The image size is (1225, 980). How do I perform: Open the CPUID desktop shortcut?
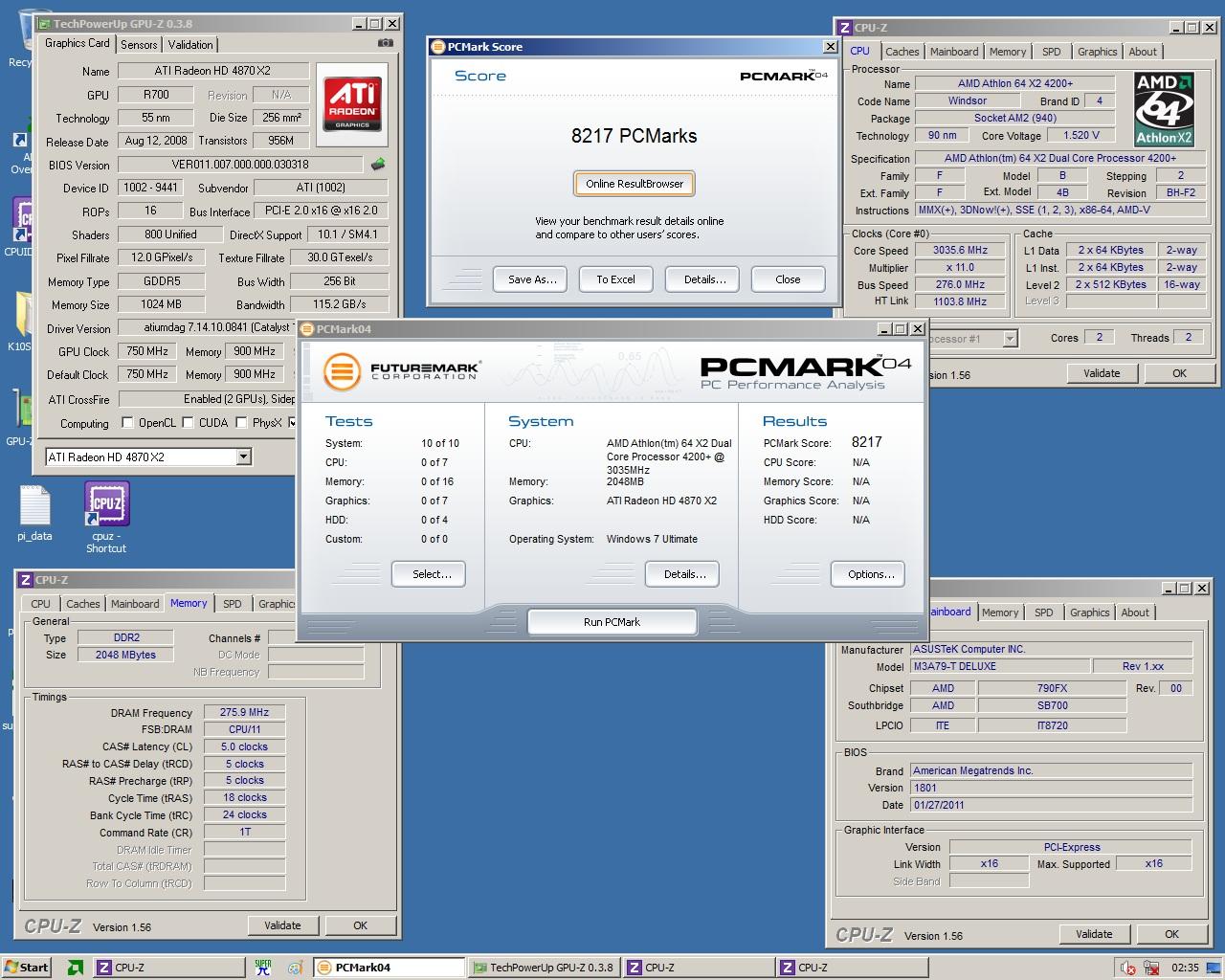[19, 228]
